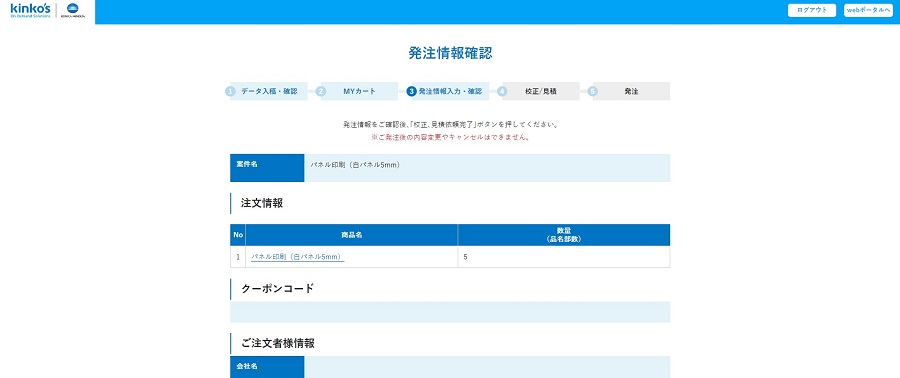Click the instruction text about 校正、見積依頼完了
Screen dimensions: 900x378
pos(450,124)
